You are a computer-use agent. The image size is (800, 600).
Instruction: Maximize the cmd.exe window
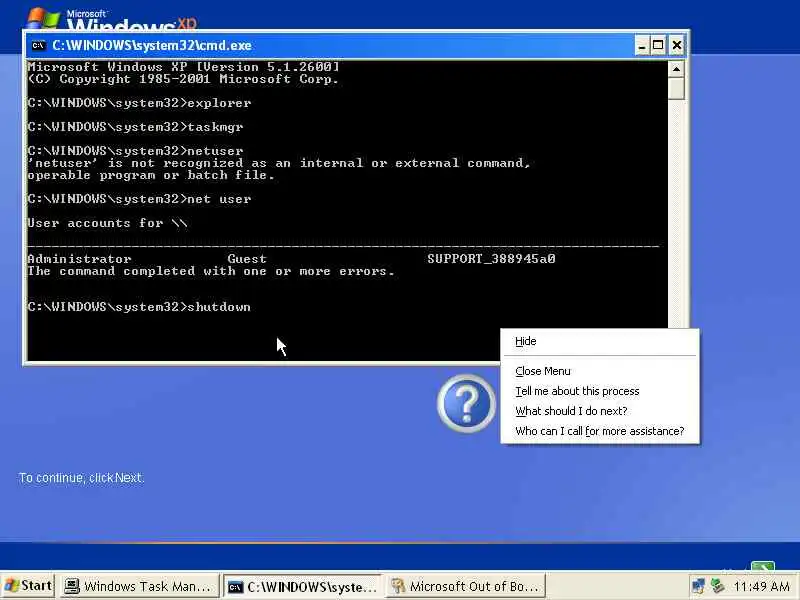[x=658, y=45]
